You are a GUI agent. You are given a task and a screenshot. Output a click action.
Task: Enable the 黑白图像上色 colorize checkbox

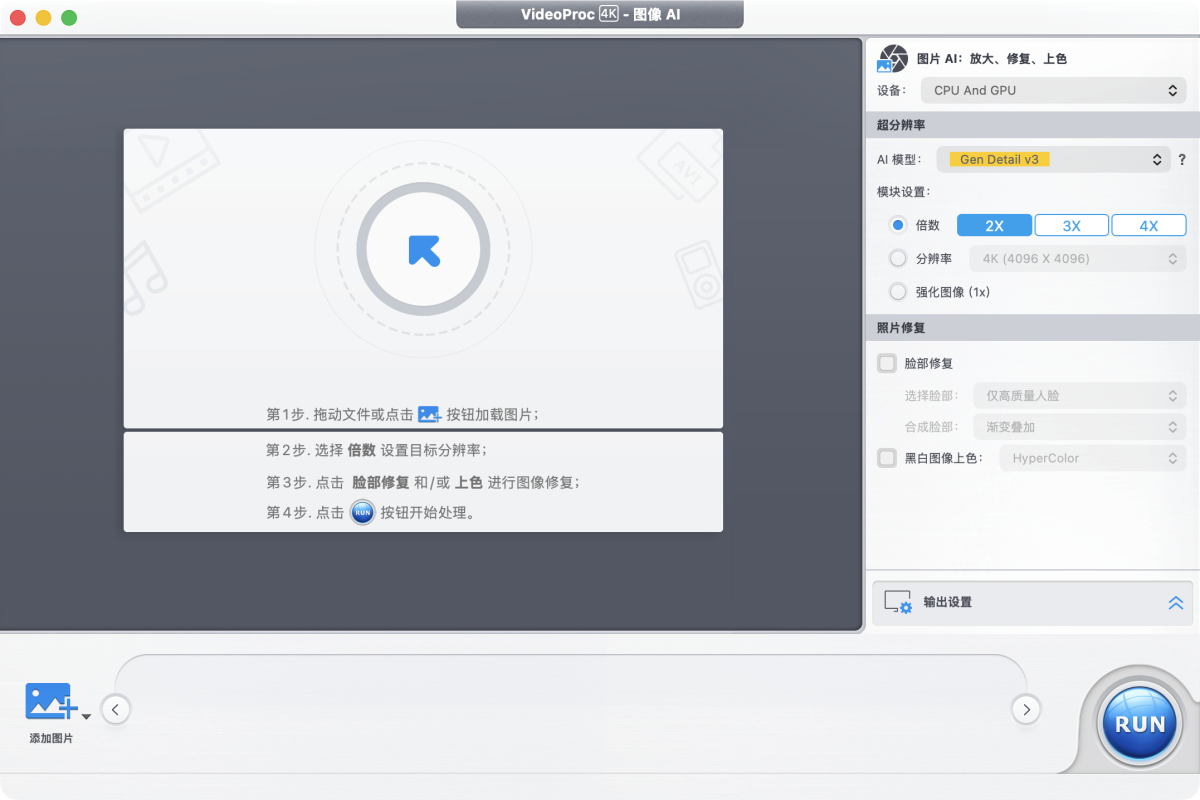[x=887, y=458]
